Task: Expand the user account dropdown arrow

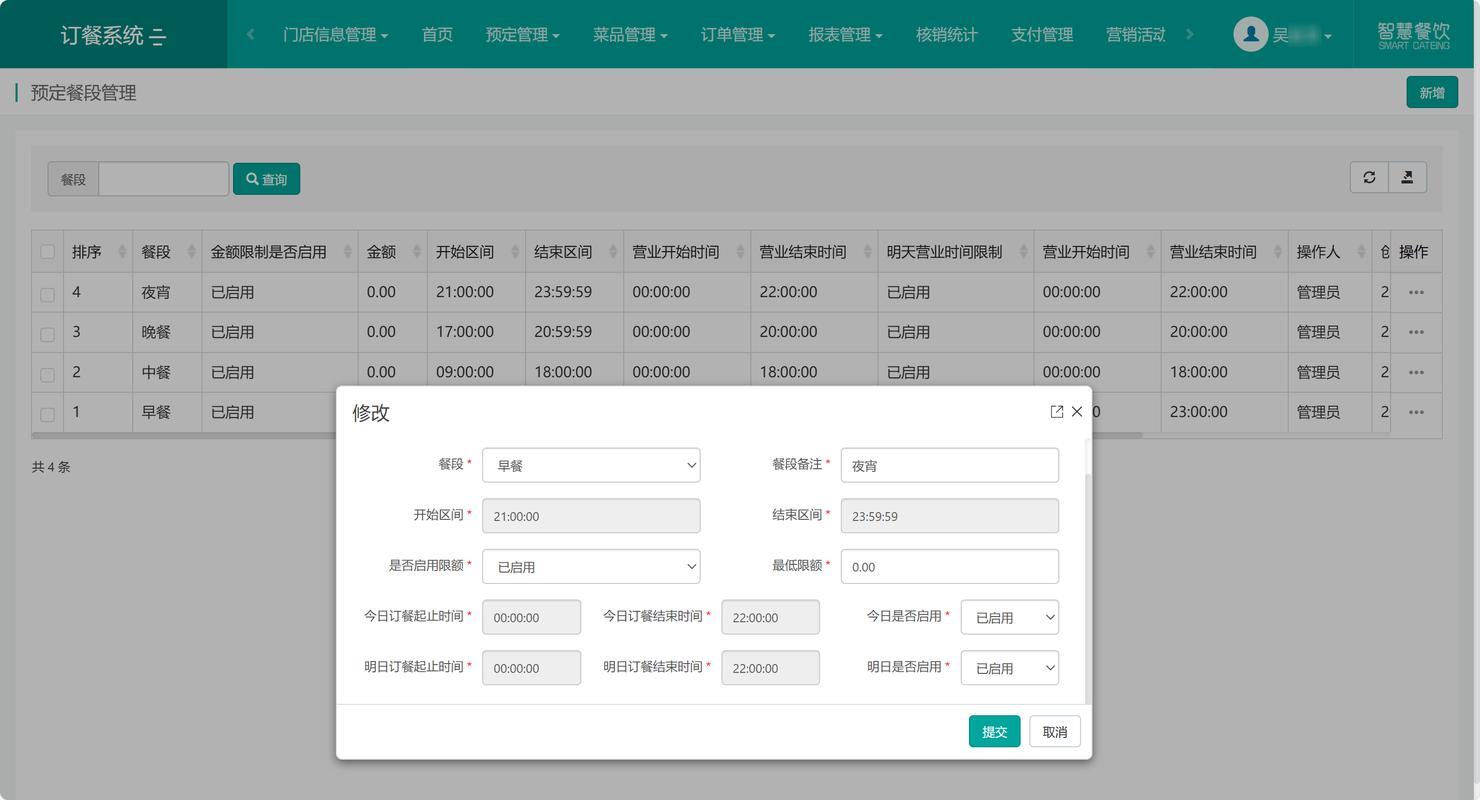Action: [x=1328, y=37]
